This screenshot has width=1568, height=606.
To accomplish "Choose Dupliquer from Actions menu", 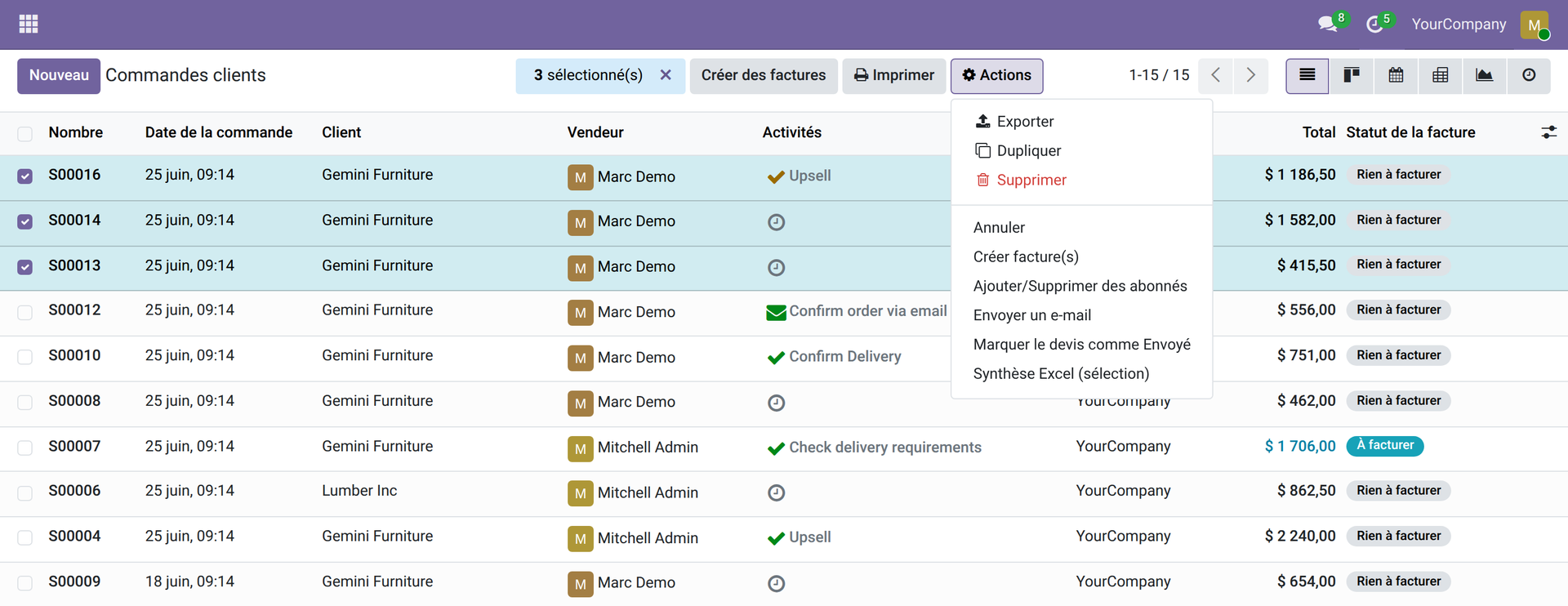I will coord(1081,151).
